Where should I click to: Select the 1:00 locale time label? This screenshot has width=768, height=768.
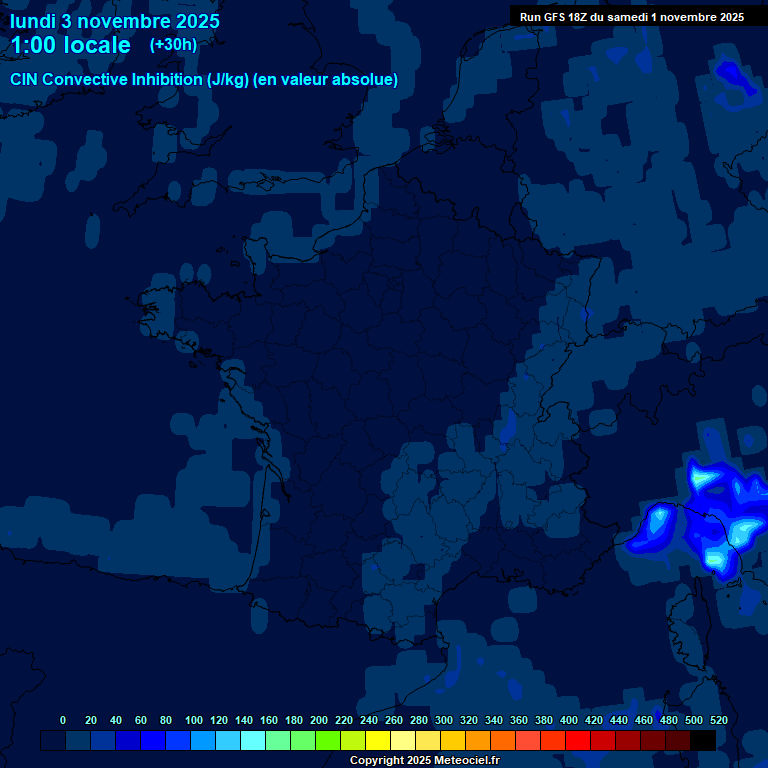pos(71,46)
